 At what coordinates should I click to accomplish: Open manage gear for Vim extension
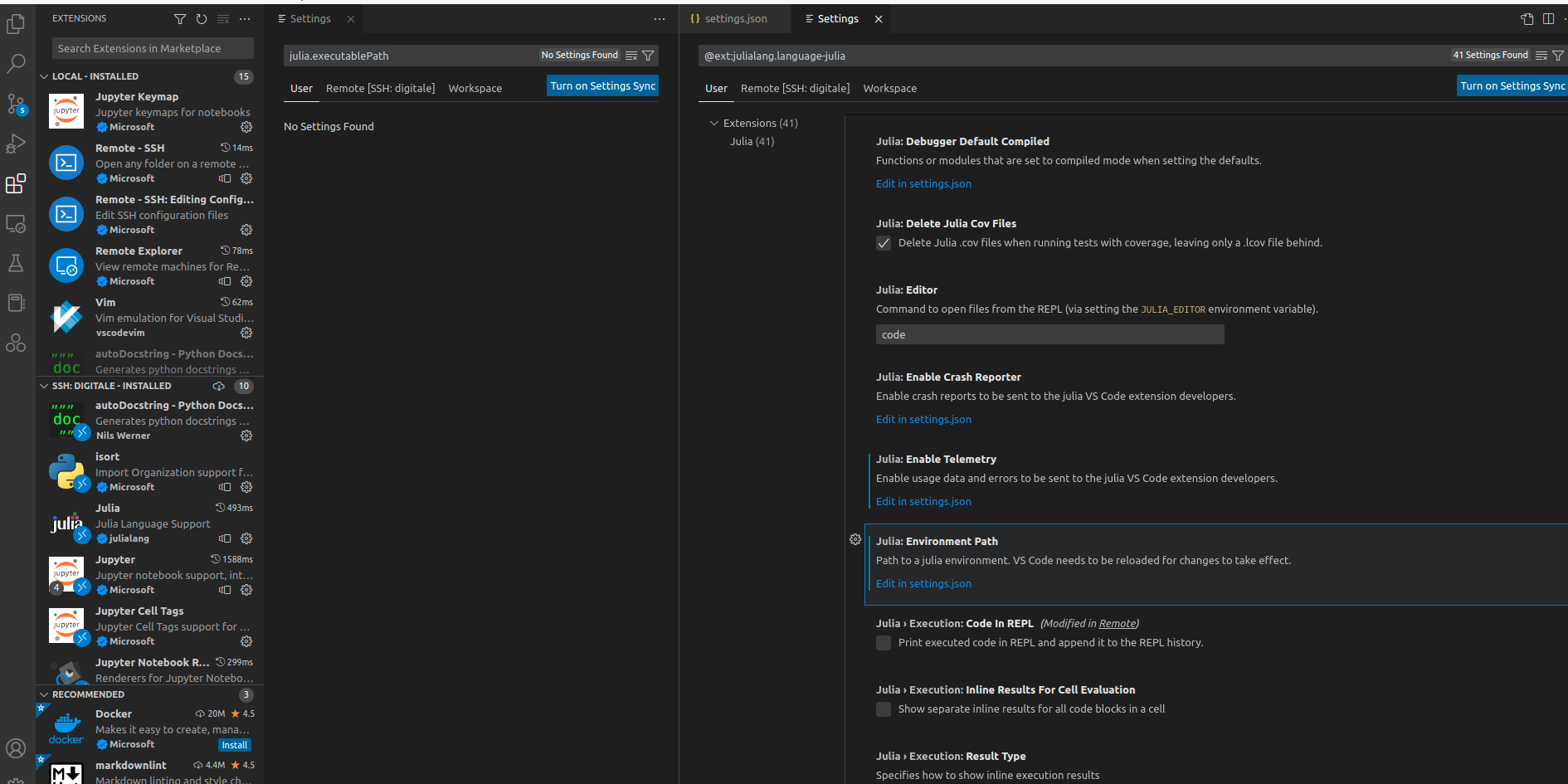pos(246,333)
